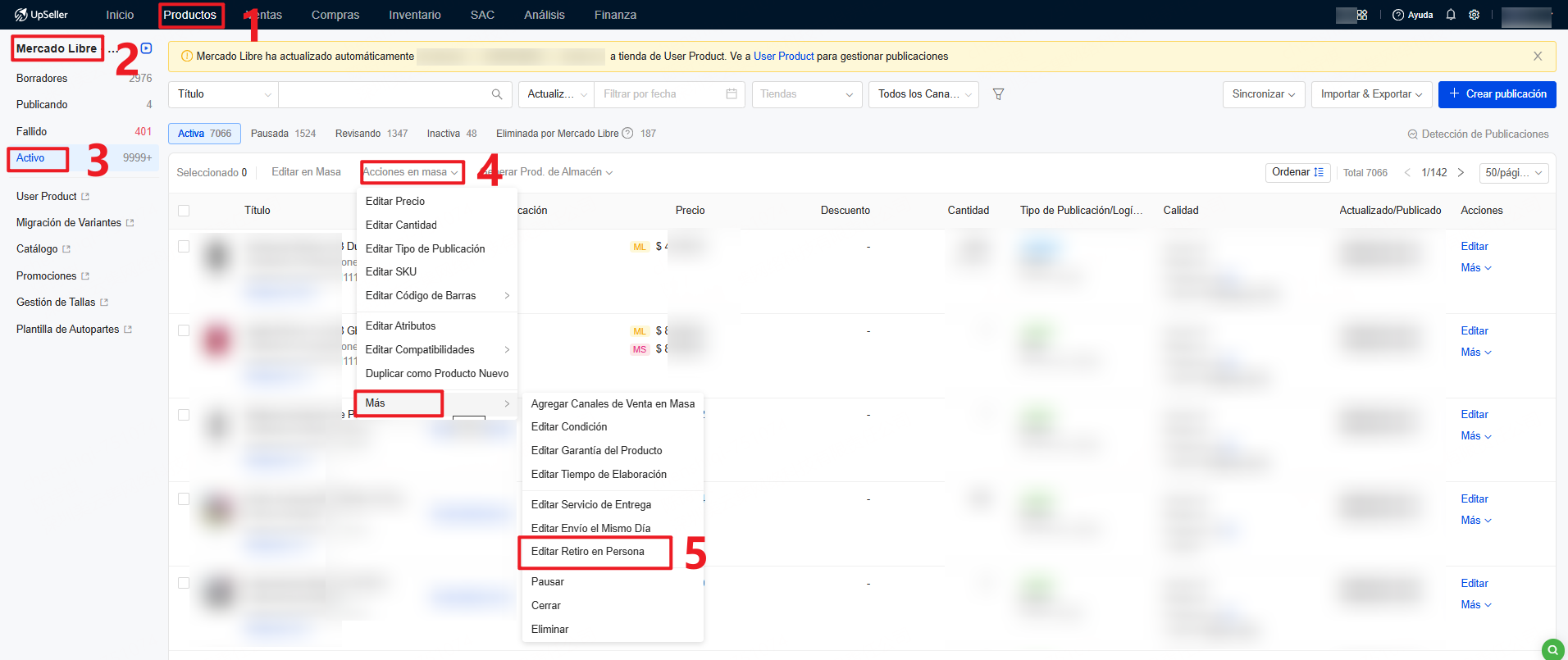Click the Filtrar por fecha date field
The image size is (1568, 660).
tap(668, 94)
